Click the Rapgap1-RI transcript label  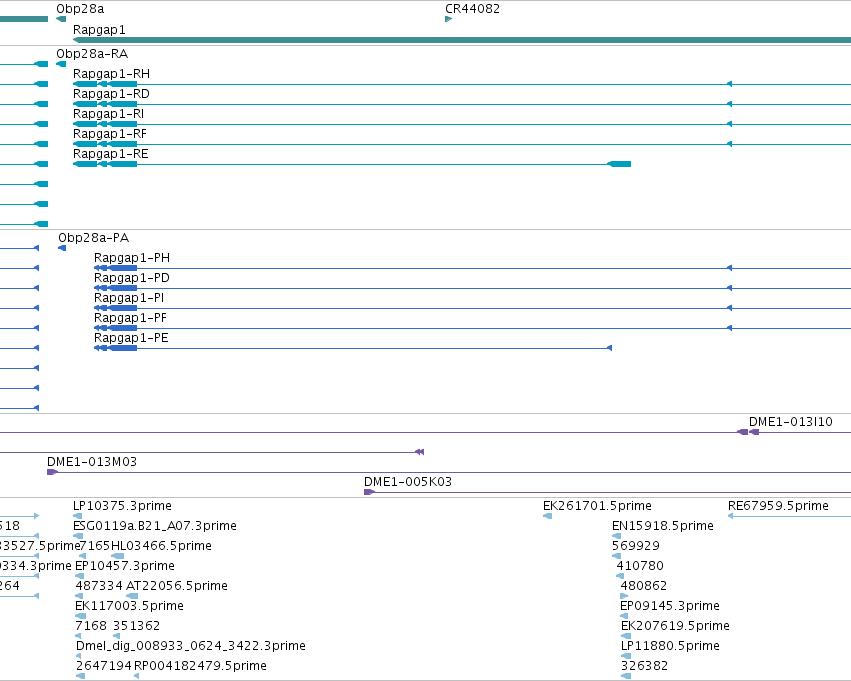109,114
